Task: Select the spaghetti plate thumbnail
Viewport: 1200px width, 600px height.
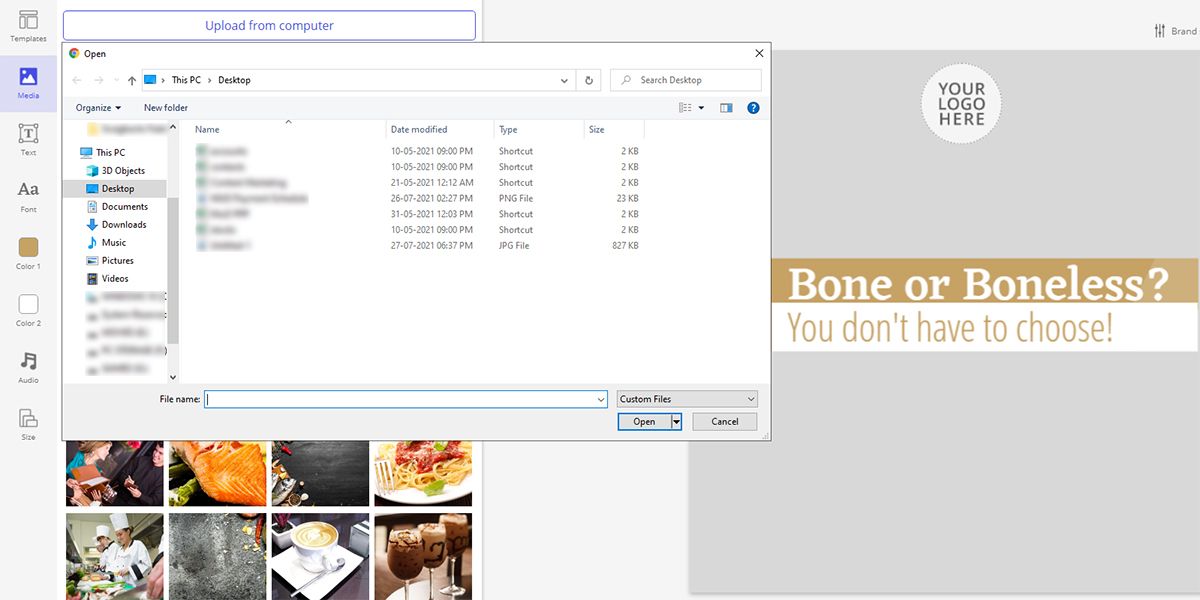Action: point(423,471)
